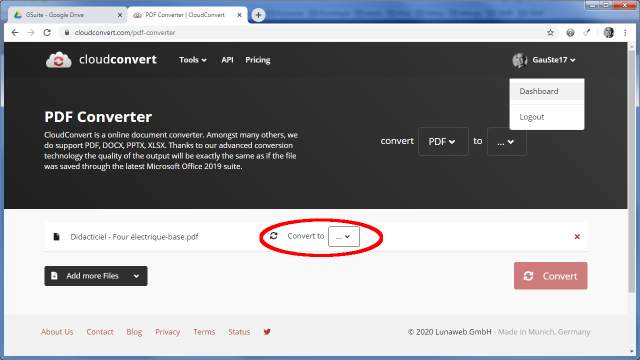Screen dimensions: 640x360
Task: Open the Terms footer link
Action: tap(204, 332)
